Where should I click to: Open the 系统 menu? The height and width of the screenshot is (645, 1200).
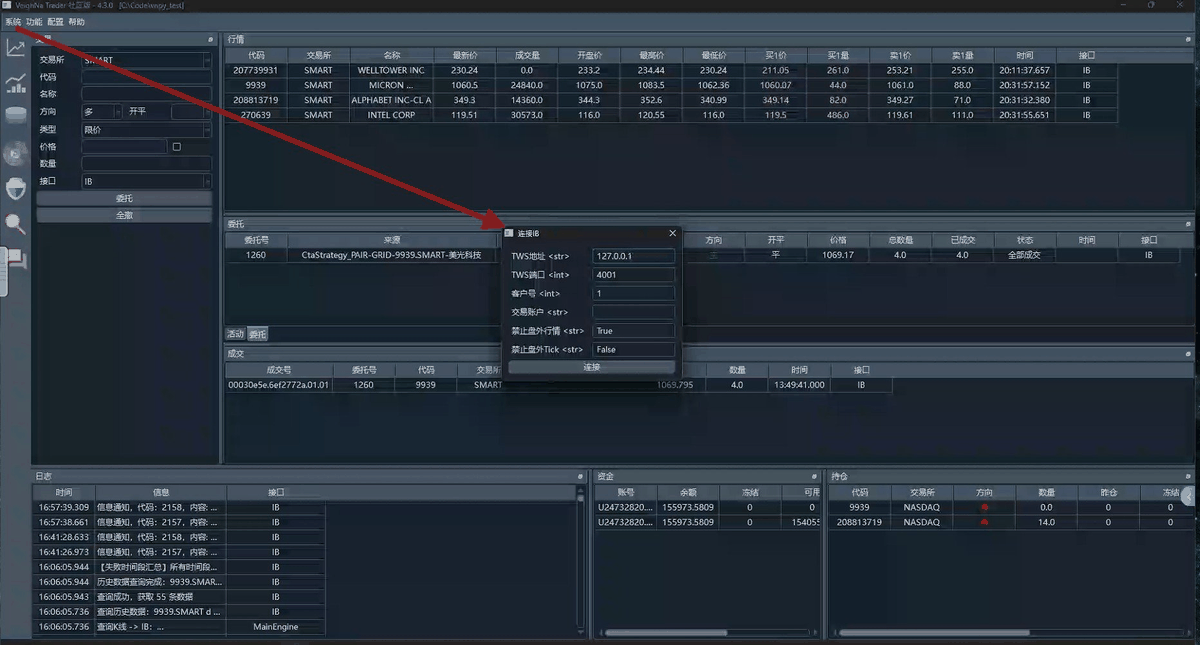click(12, 21)
